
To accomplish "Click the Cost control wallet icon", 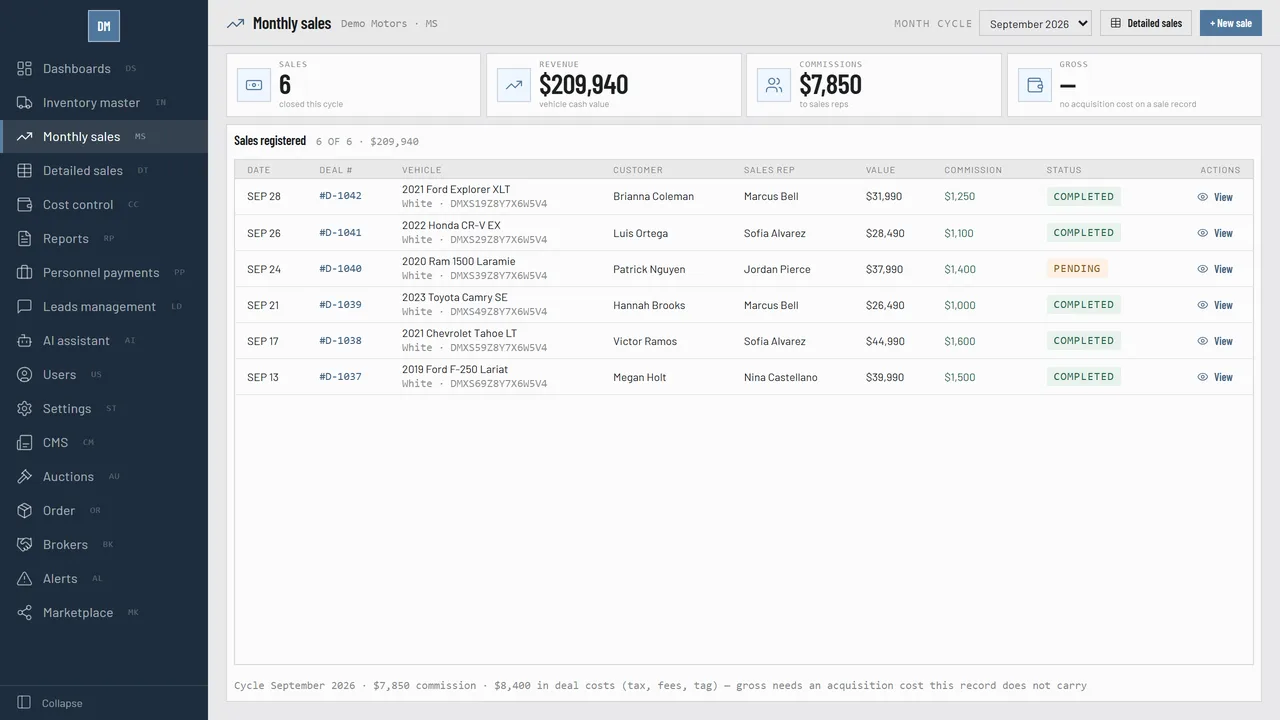I will [x=24, y=204].
